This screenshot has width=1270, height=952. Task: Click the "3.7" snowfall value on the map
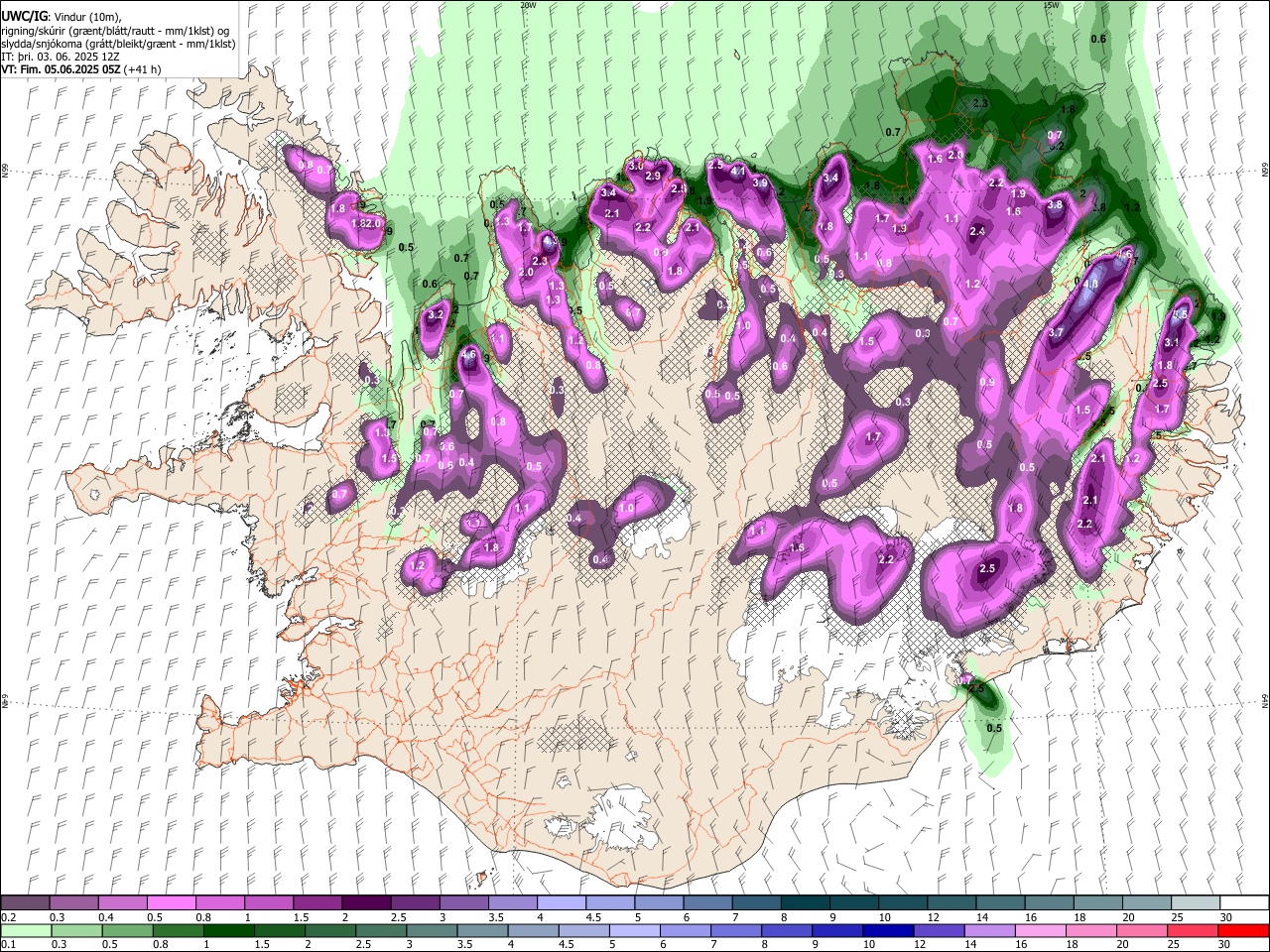(1056, 333)
